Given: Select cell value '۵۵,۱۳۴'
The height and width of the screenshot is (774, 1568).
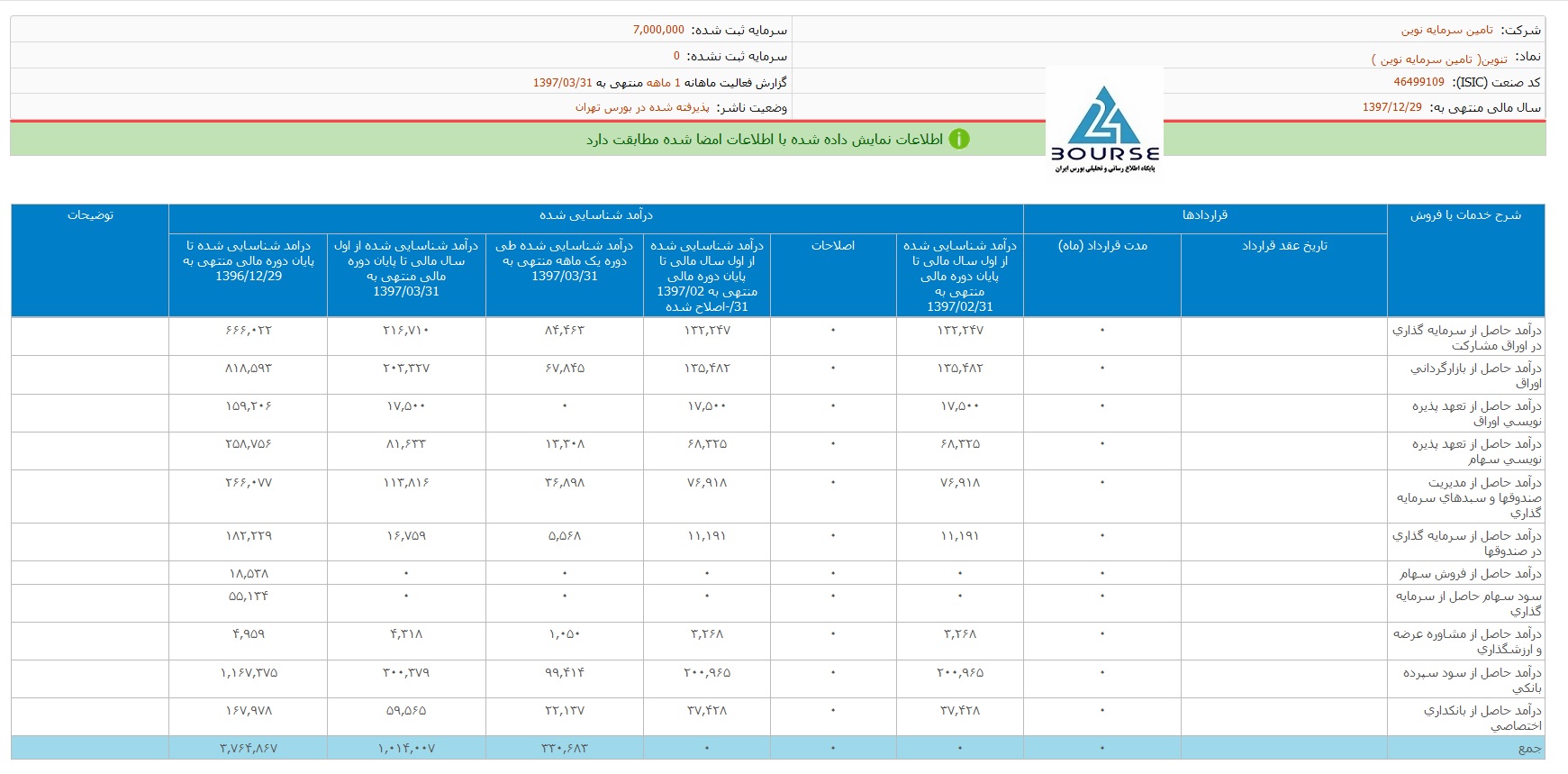Looking at the screenshot, I should pyautogui.click(x=249, y=596).
